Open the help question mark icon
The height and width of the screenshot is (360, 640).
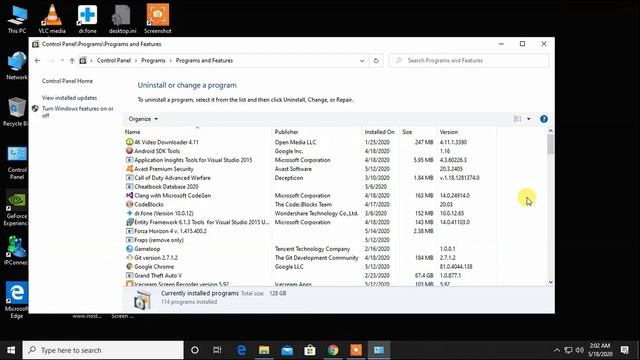544,119
